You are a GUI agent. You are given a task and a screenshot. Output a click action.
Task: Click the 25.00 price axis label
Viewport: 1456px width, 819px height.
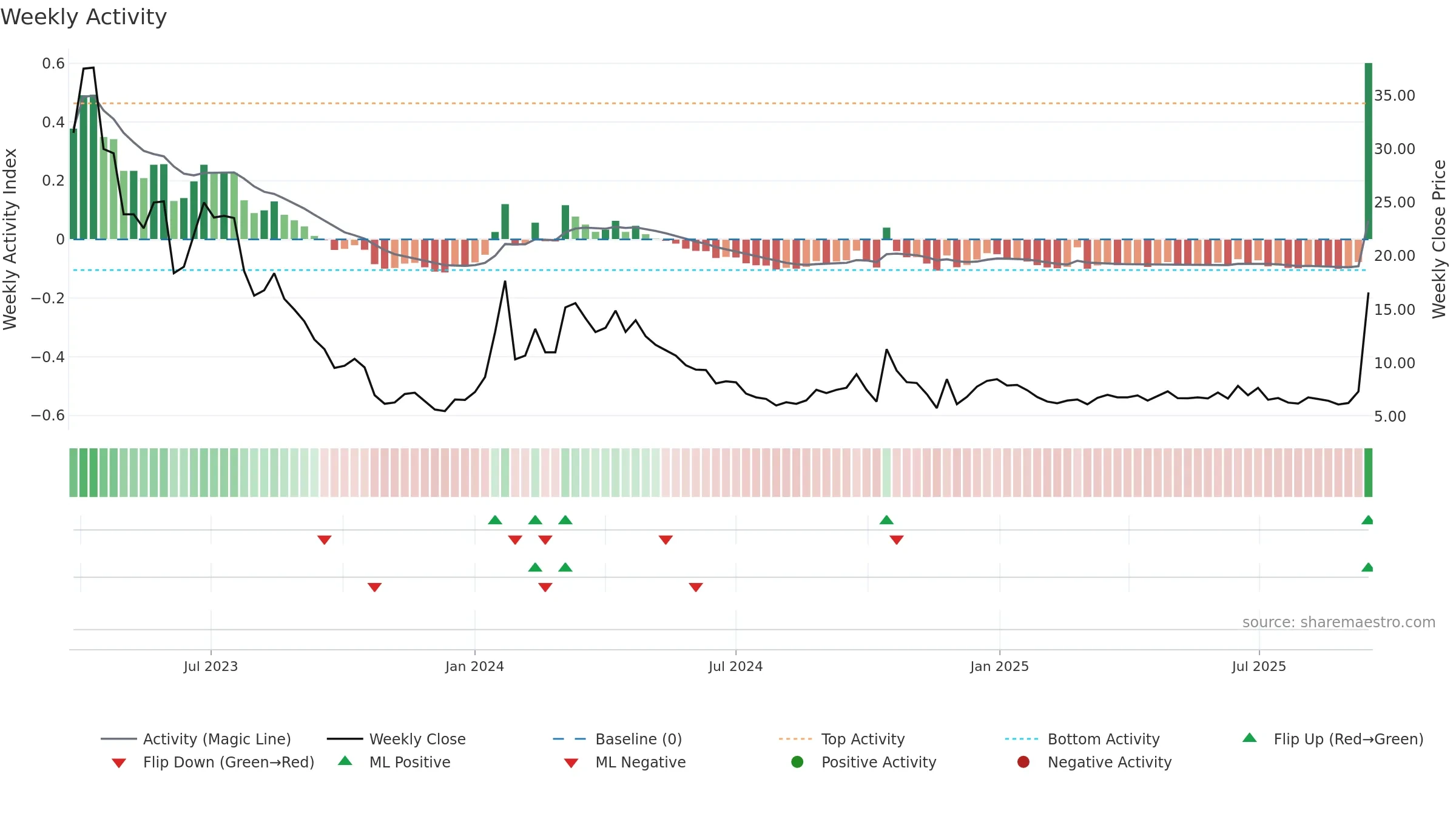click(1394, 202)
